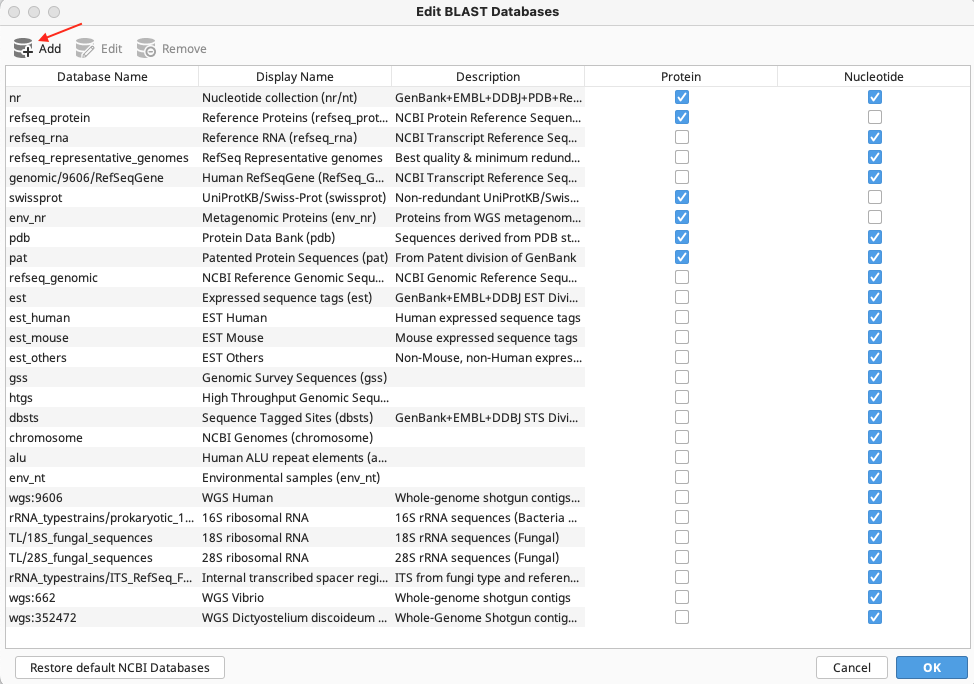Click Restore default NCBI Databases button

[120, 667]
